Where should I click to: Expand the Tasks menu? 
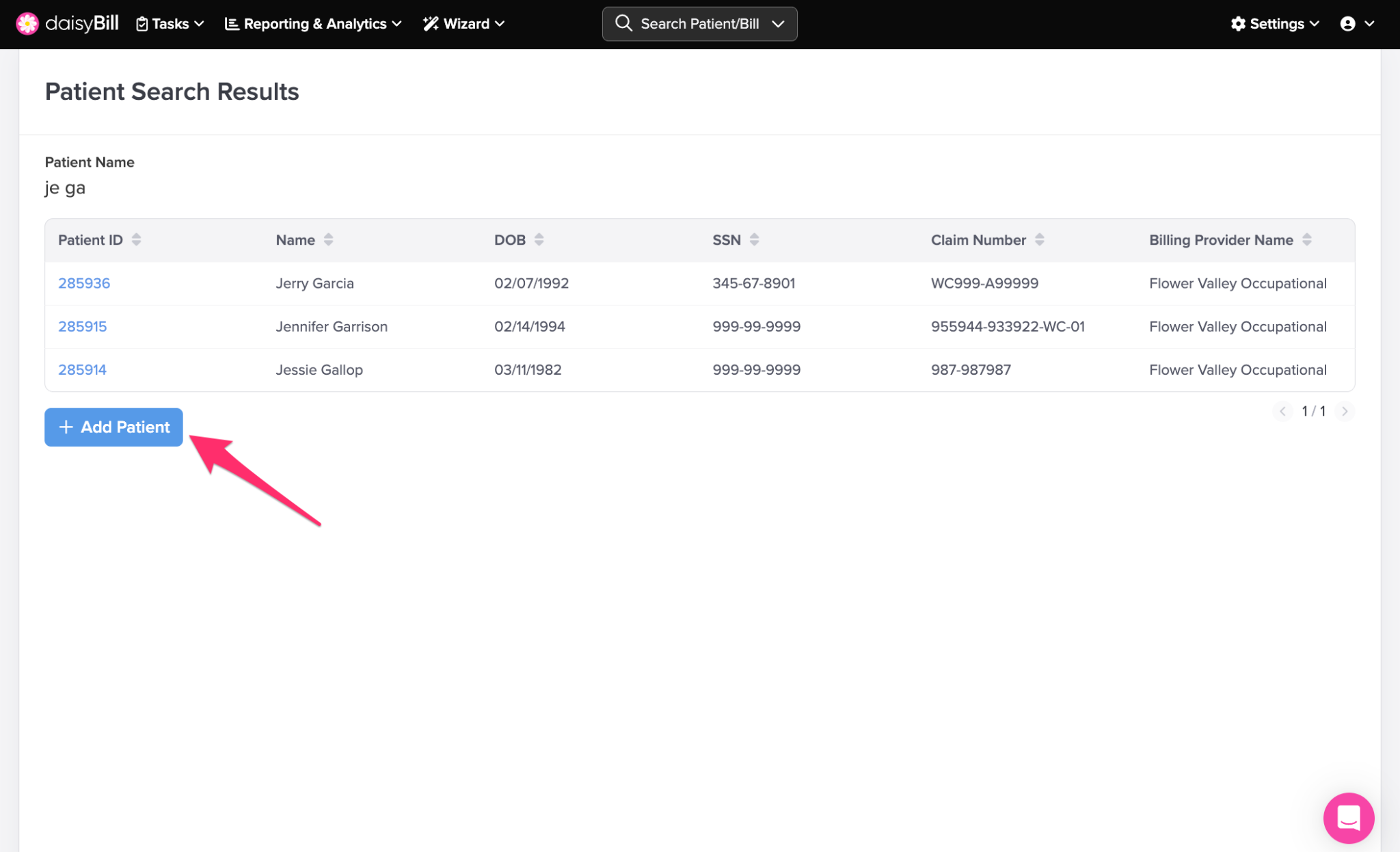click(x=170, y=24)
